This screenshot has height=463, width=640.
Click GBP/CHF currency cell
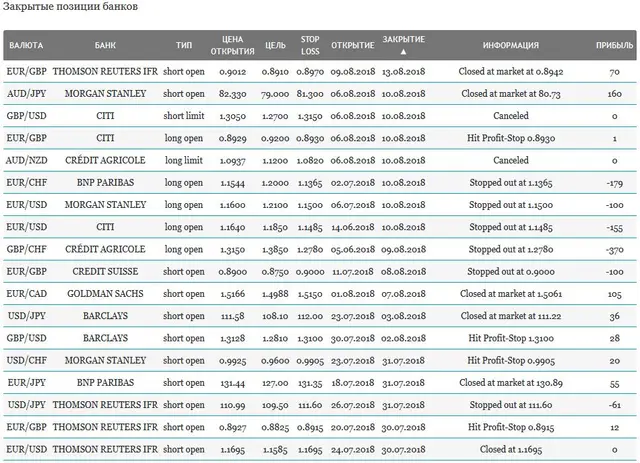(27, 249)
